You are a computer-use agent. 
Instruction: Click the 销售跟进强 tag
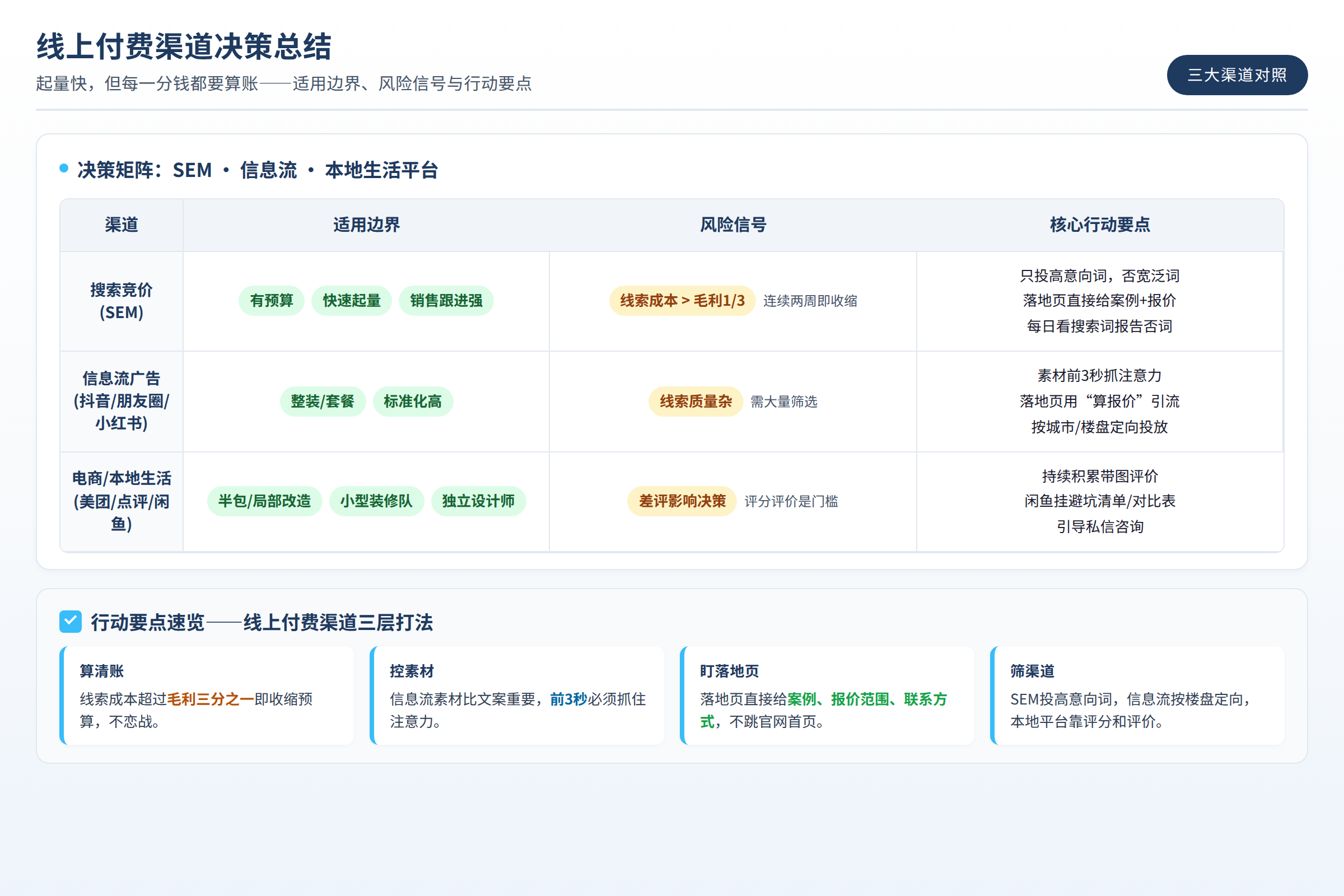(446, 301)
